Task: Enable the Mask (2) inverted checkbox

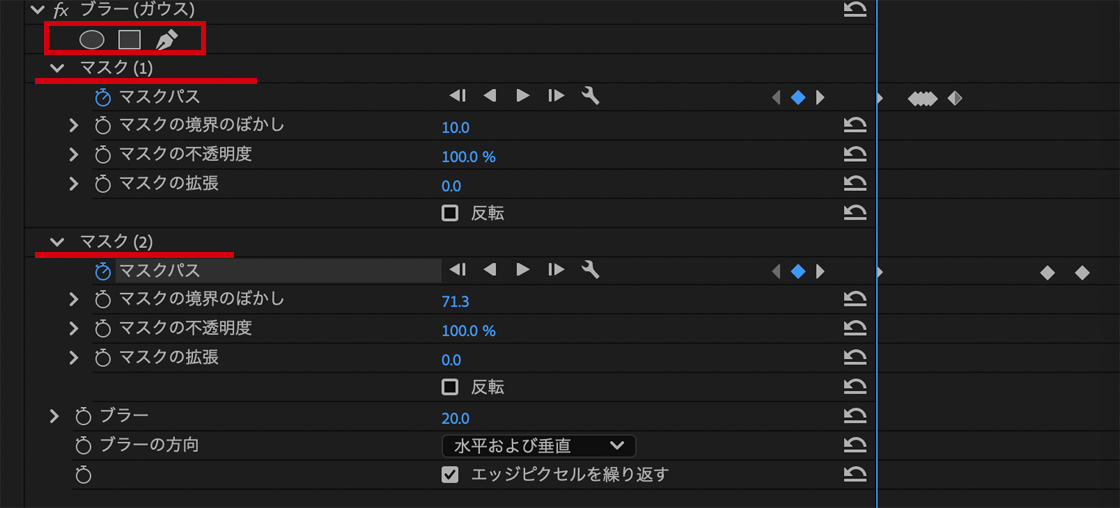Action: [x=450, y=387]
